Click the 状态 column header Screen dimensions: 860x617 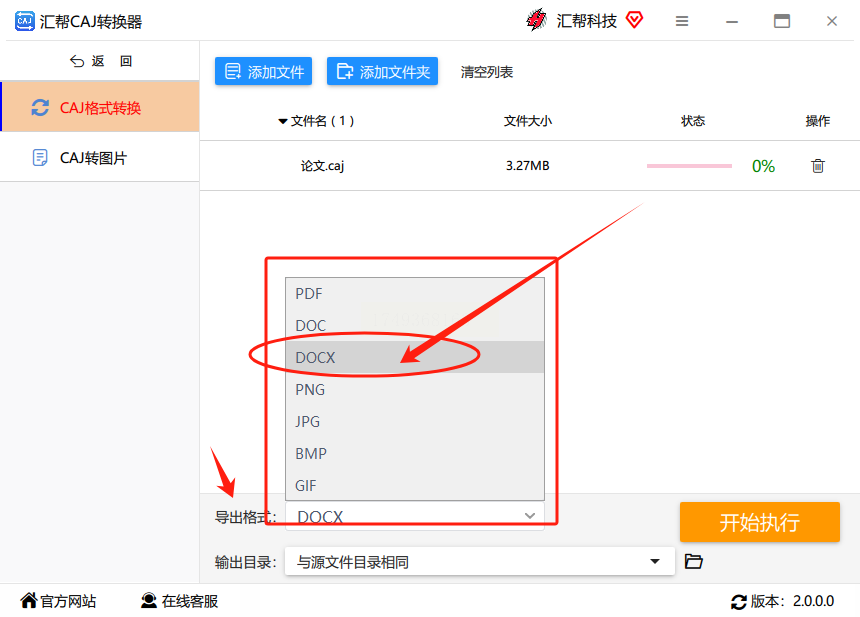tap(693, 121)
